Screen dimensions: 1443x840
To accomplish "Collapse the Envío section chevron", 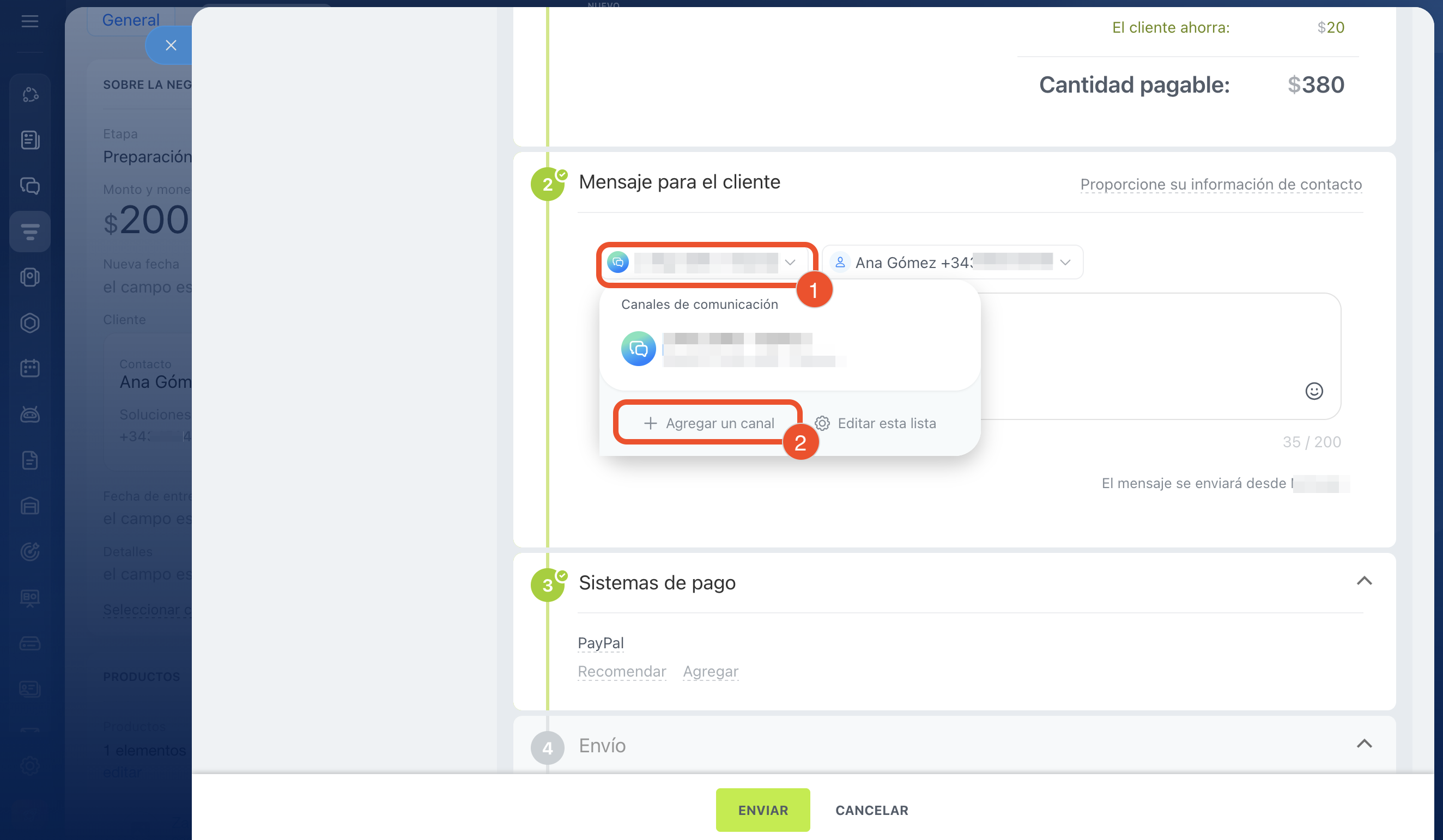I will pos(1364,744).
